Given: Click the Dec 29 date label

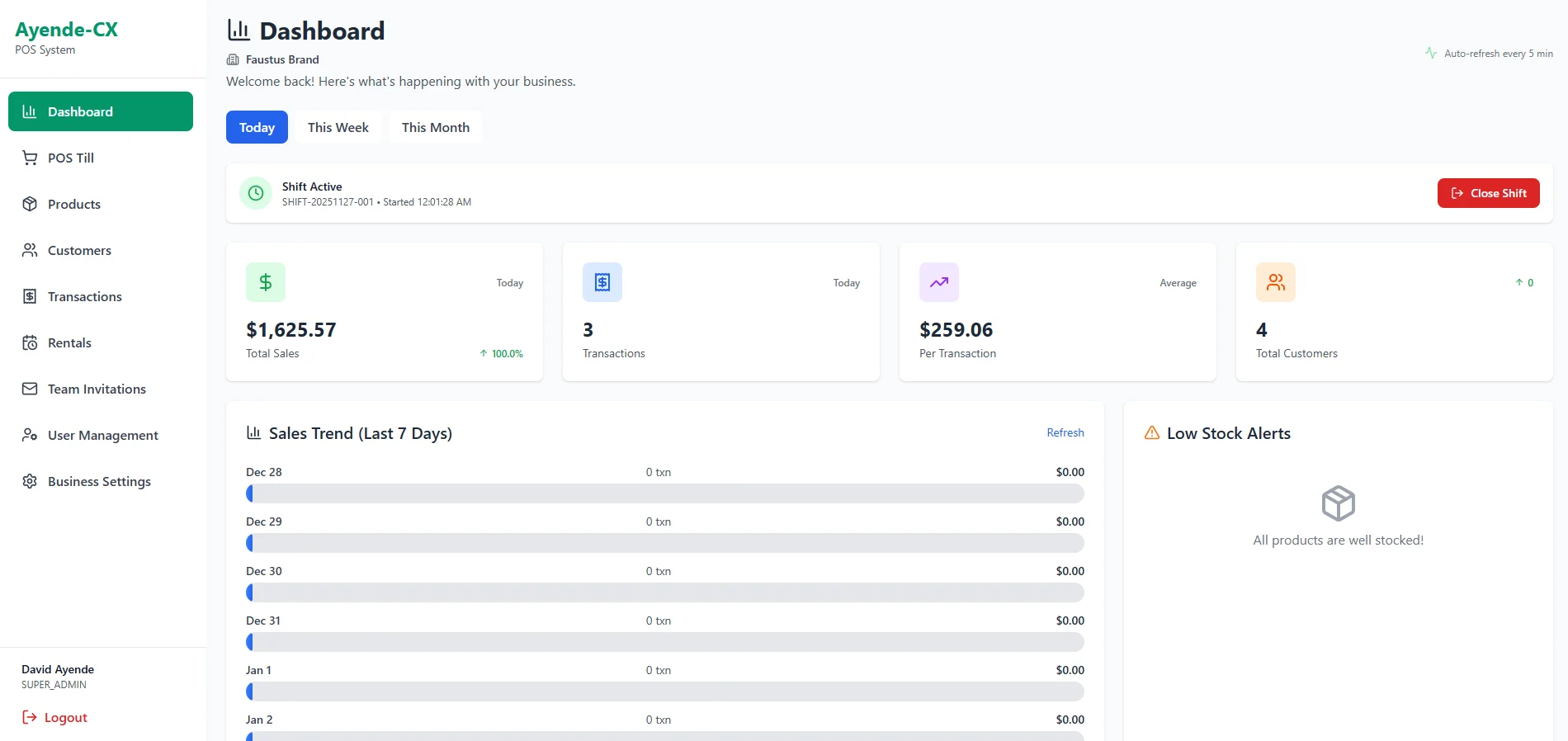Looking at the screenshot, I should 264,522.
